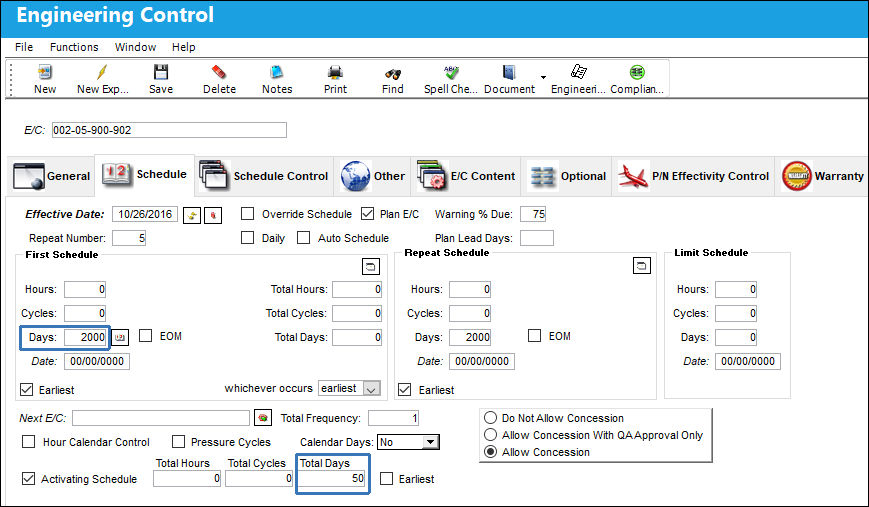Image resolution: width=869 pixels, height=507 pixels.
Task: Open the P/N Effectivity Control tab
Action: (693, 176)
